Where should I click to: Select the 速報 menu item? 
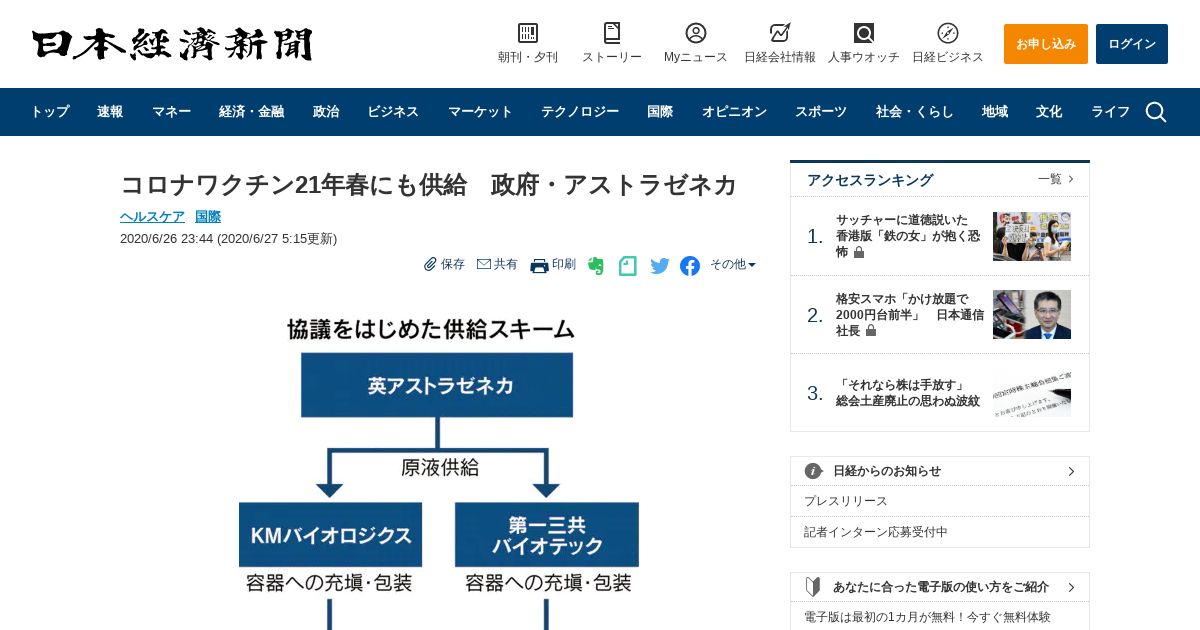(110, 112)
